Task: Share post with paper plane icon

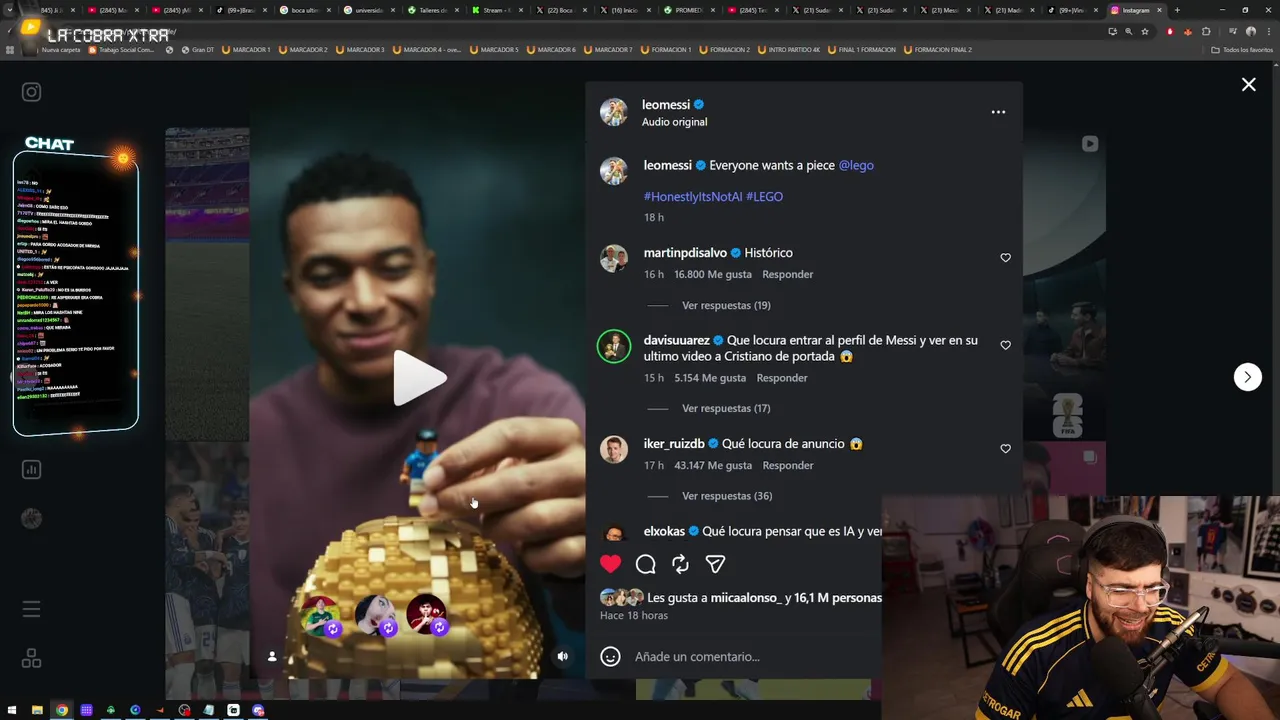Action: 715,564
